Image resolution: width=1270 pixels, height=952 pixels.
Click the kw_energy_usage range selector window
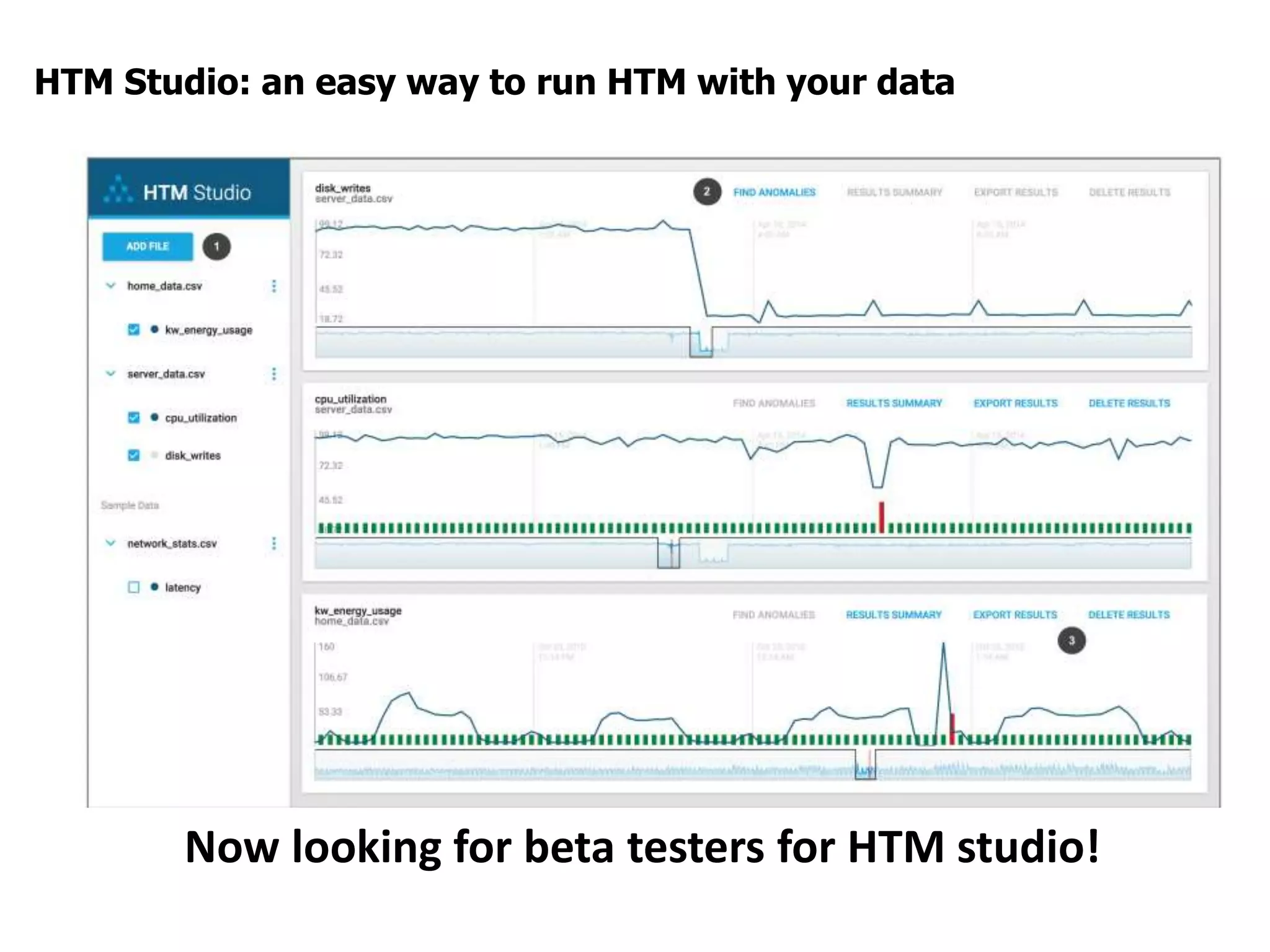pos(865,764)
